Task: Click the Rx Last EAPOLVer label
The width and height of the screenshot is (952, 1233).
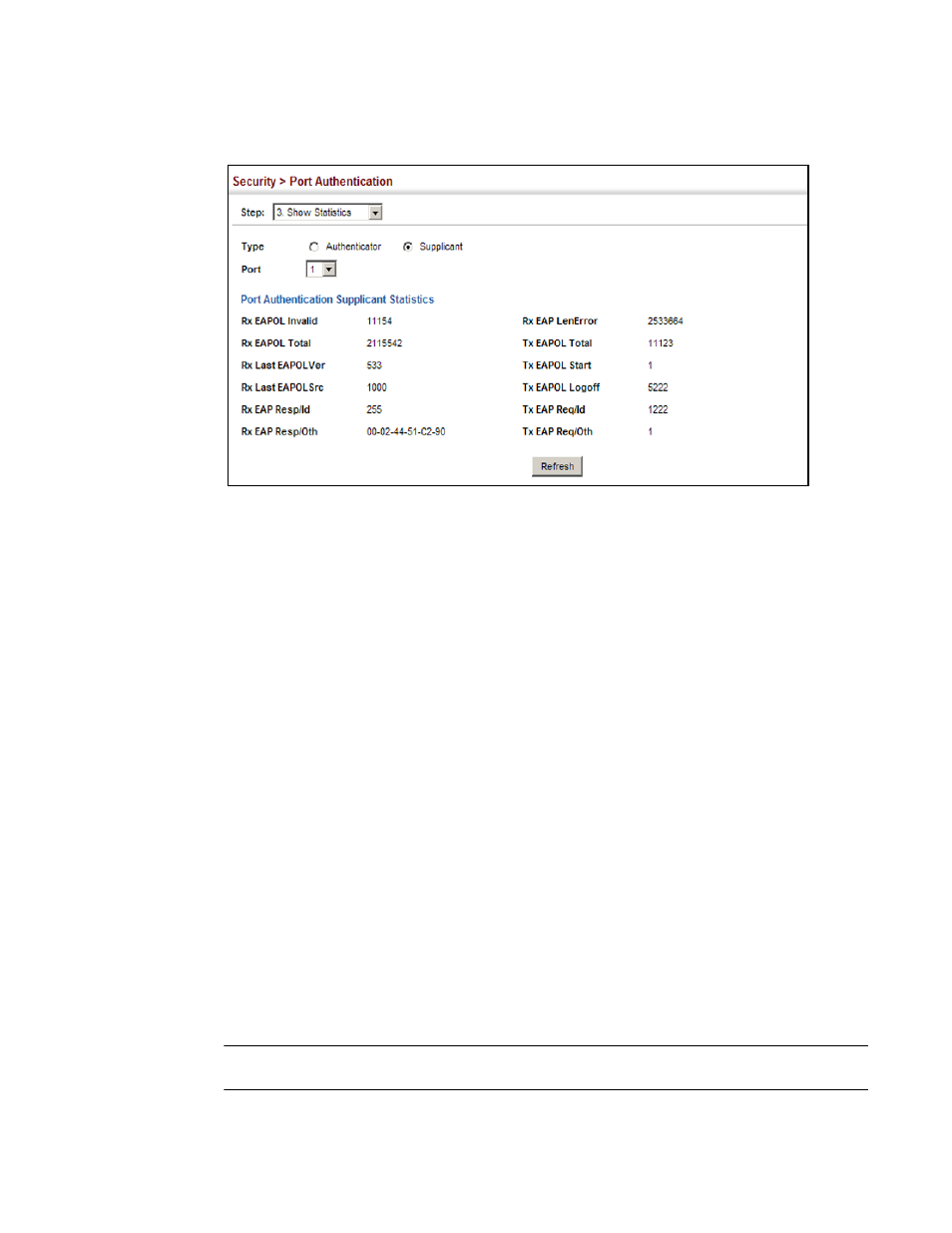Action: pos(283,365)
